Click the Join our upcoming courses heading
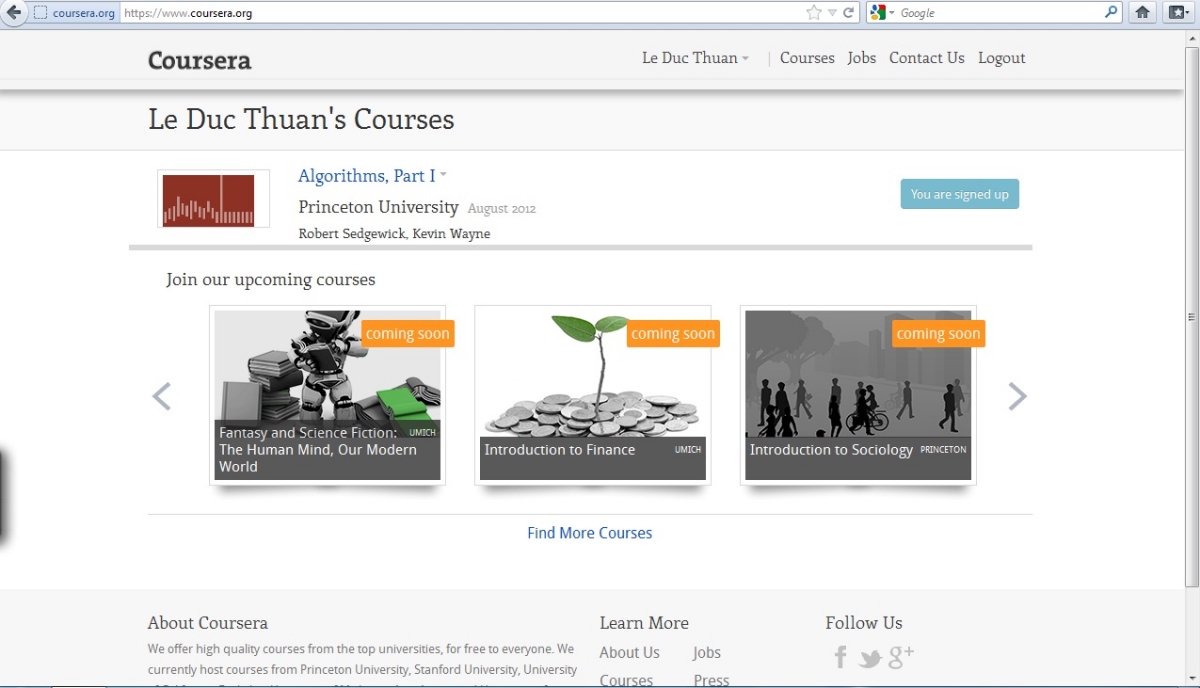Viewport: 1200px width, 688px height. 271,280
